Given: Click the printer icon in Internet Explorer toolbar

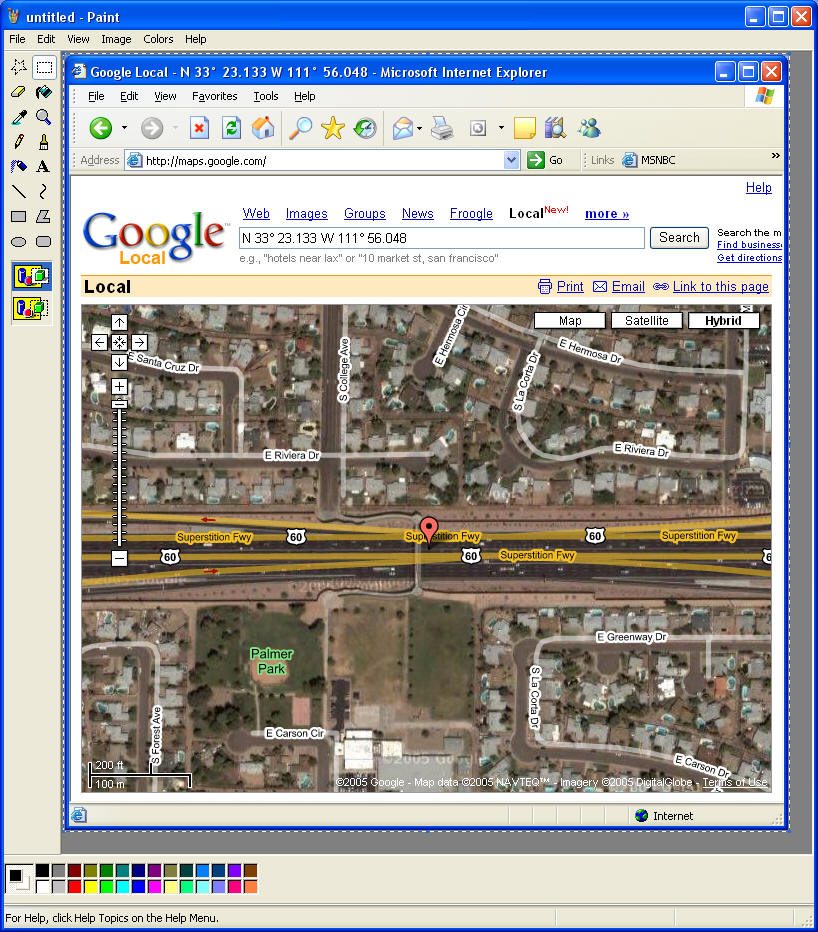Looking at the screenshot, I should click(x=442, y=128).
